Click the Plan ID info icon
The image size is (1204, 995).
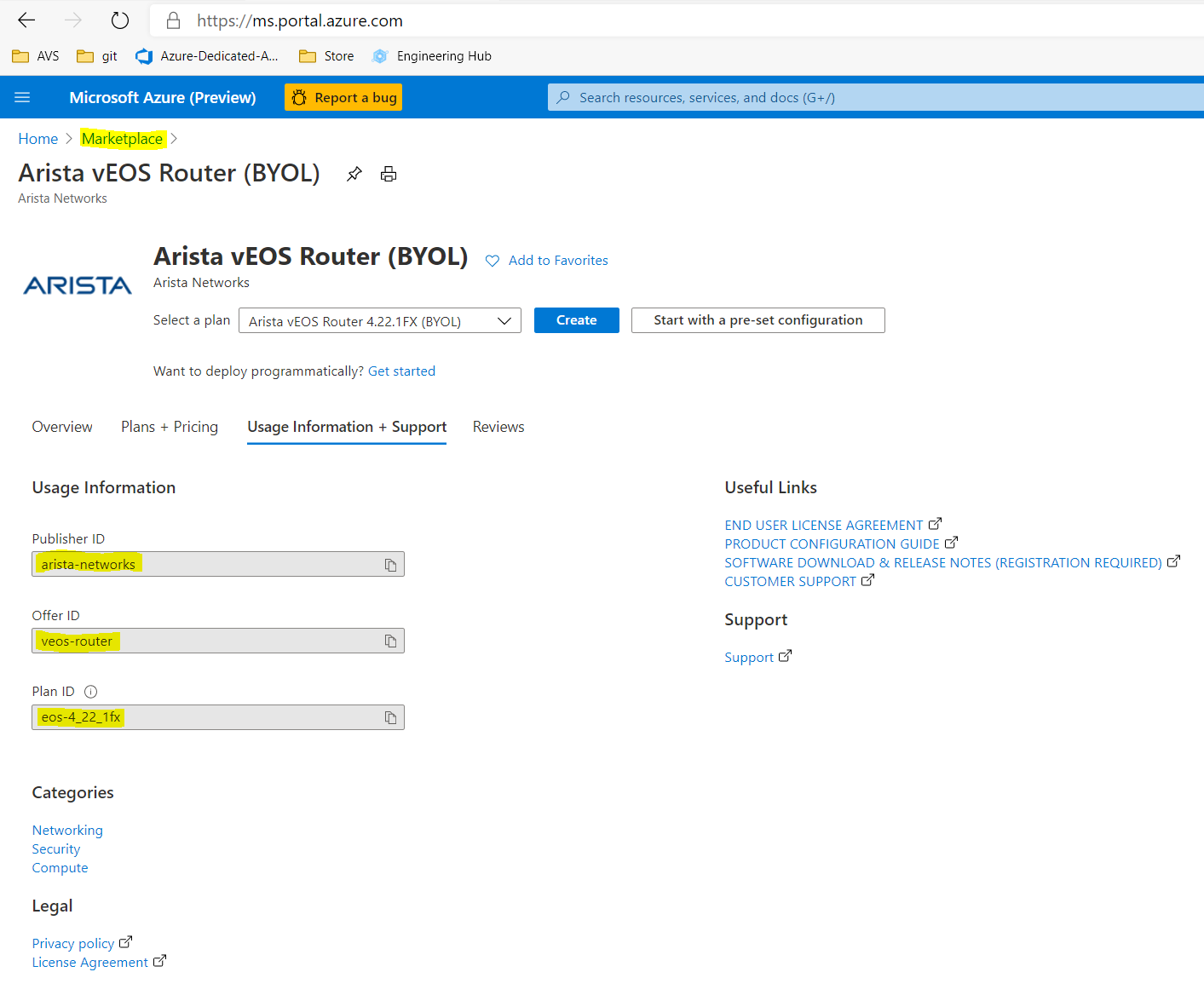(91, 692)
